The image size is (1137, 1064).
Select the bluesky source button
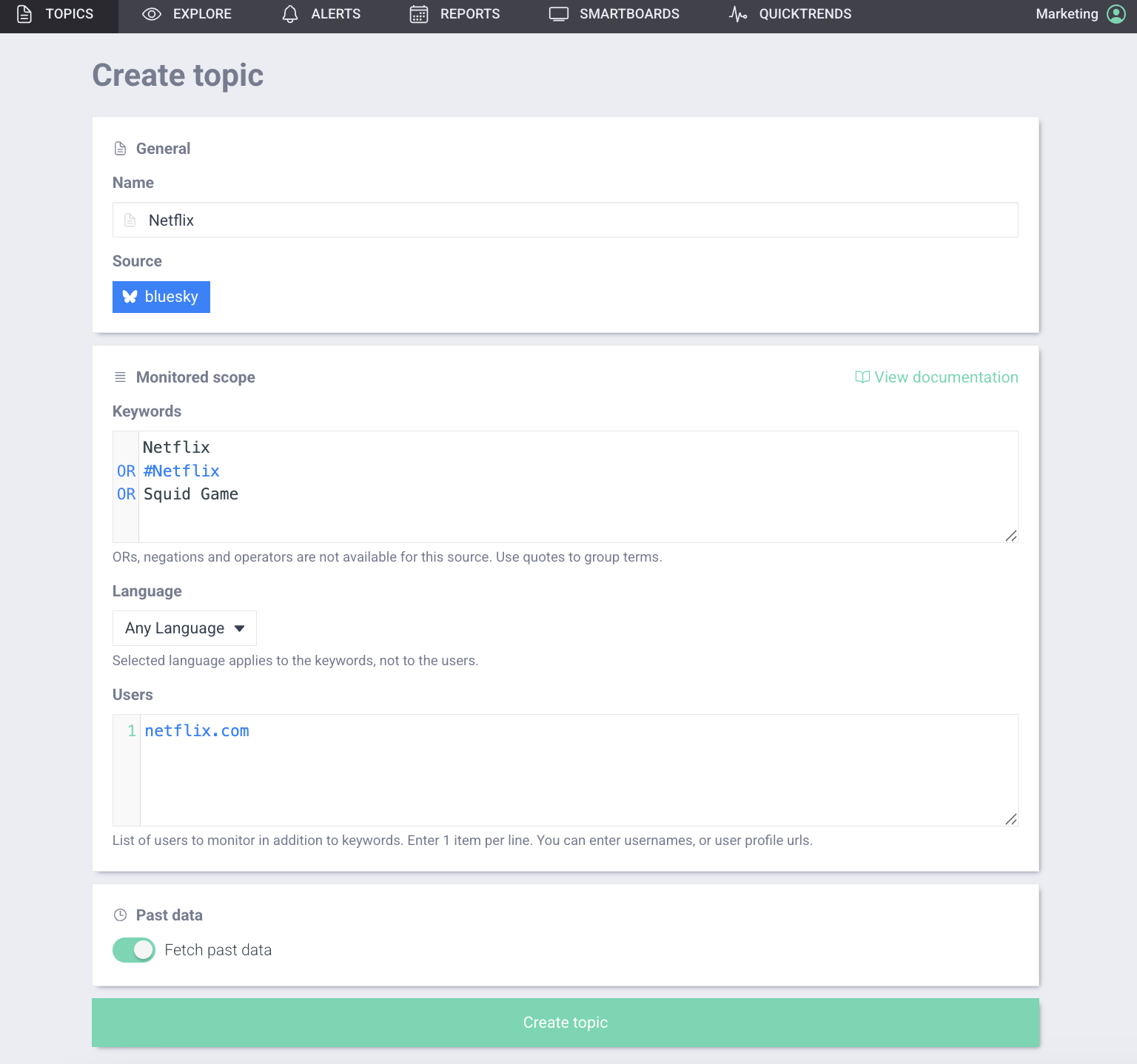[161, 297]
